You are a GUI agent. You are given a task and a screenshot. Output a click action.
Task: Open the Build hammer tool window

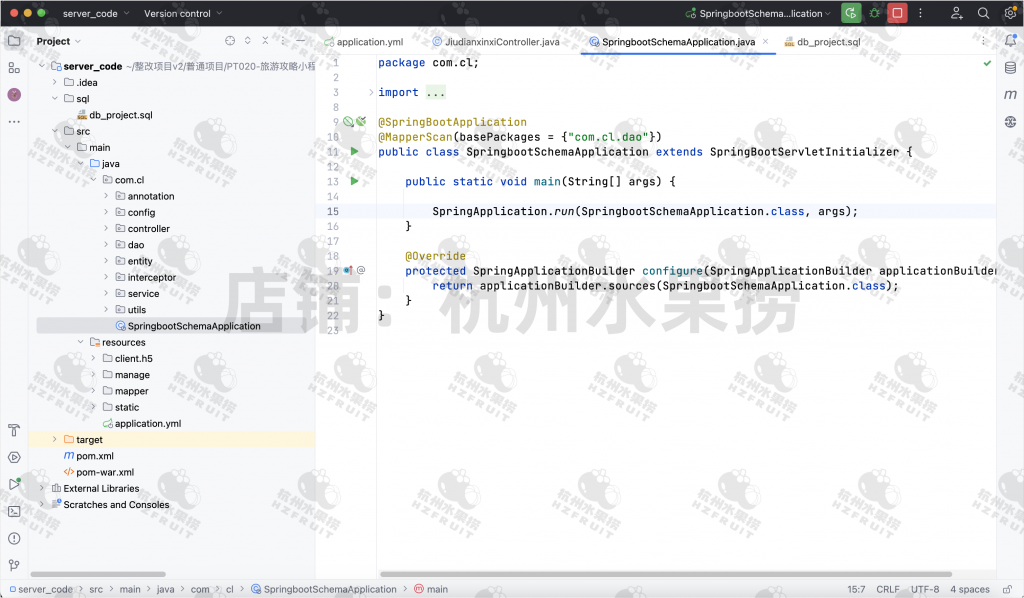pos(14,430)
